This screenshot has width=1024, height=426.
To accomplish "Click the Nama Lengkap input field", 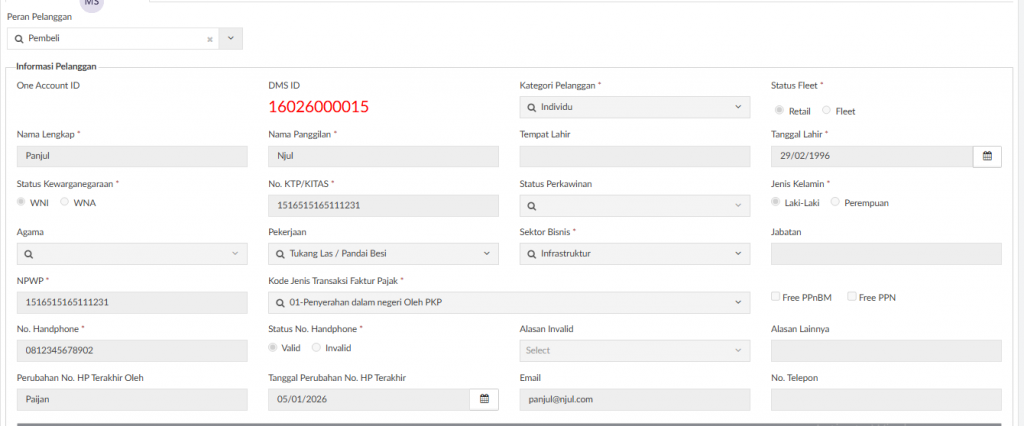I will 132,156.
